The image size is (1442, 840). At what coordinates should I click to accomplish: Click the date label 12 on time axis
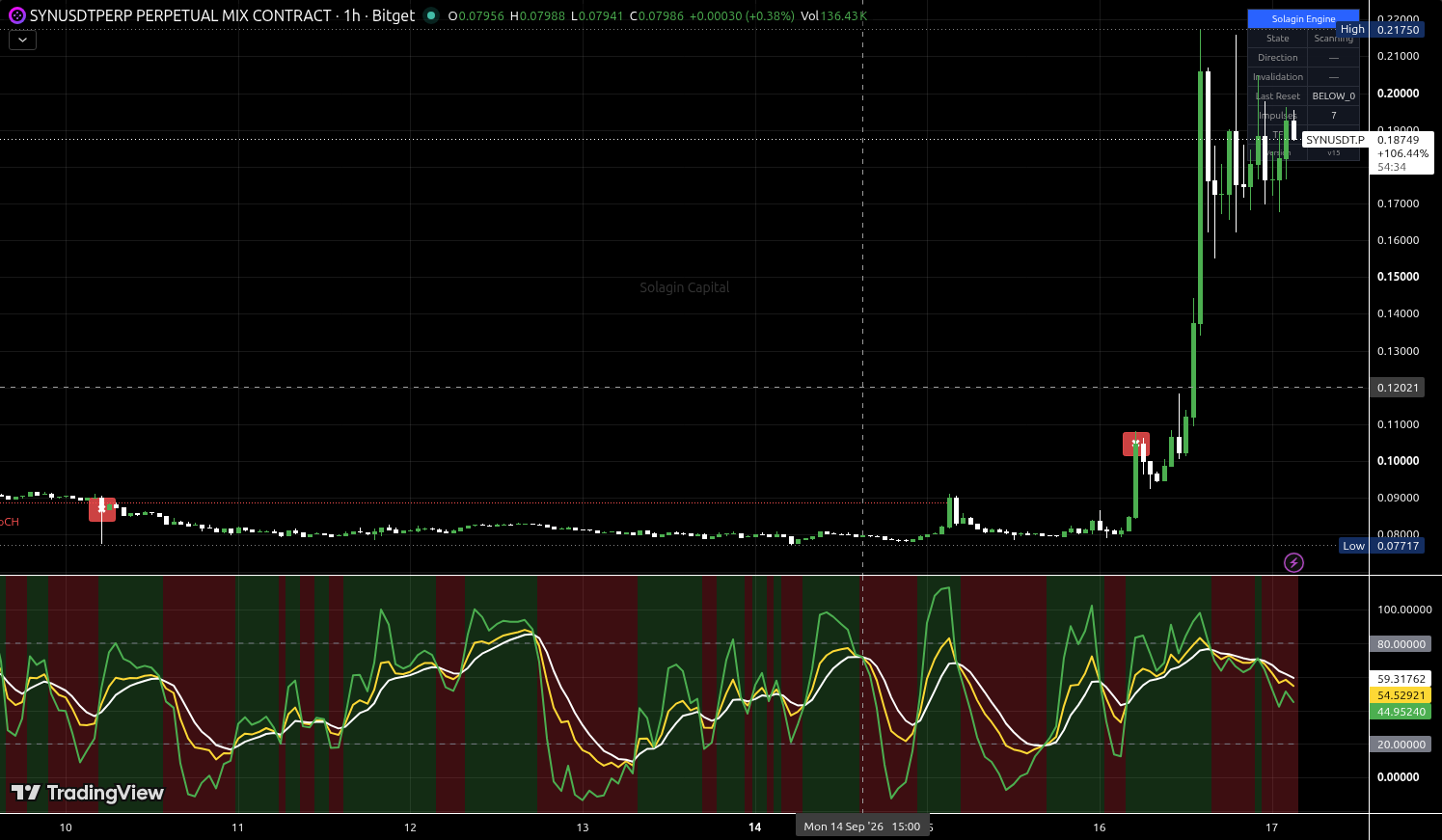(410, 827)
